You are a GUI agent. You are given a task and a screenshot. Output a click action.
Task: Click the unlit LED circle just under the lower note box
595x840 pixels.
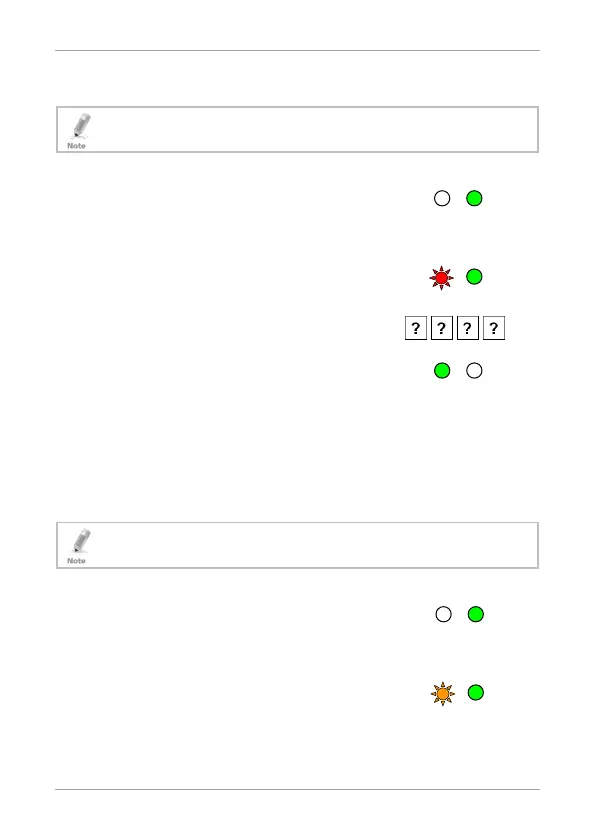pyautogui.click(x=443, y=614)
